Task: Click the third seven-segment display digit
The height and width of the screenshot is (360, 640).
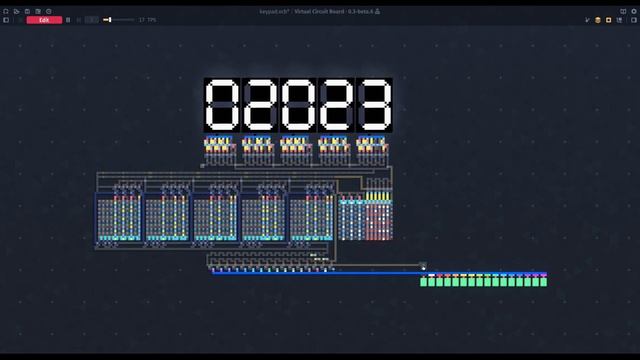Action: pyautogui.click(x=298, y=105)
